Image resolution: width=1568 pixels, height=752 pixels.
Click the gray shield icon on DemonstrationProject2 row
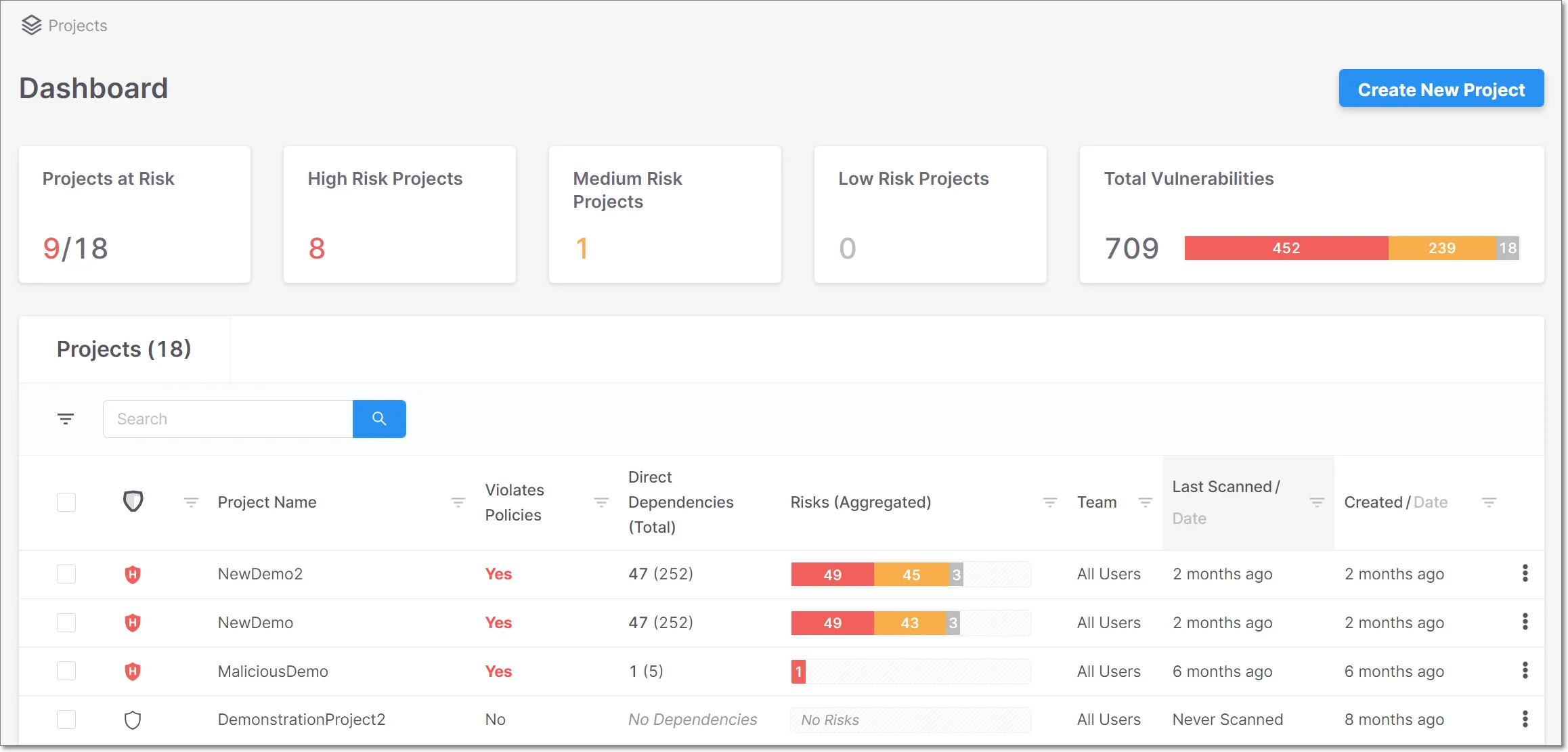(133, 720)
